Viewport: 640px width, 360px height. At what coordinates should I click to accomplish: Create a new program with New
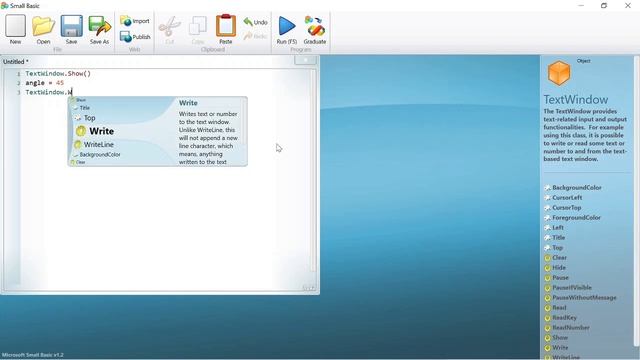pos(16,29)
